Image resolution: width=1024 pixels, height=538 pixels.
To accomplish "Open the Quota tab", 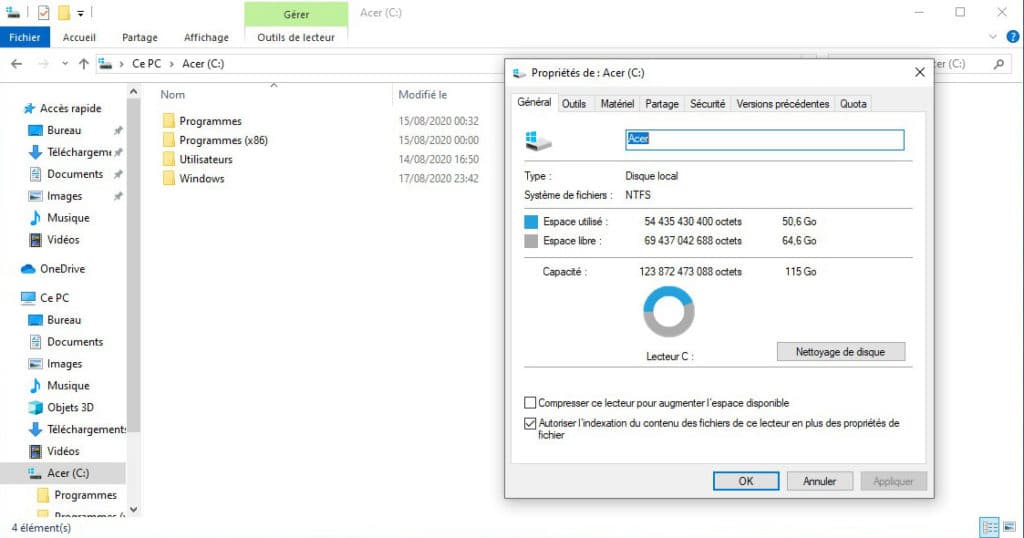I will (853, 104).
